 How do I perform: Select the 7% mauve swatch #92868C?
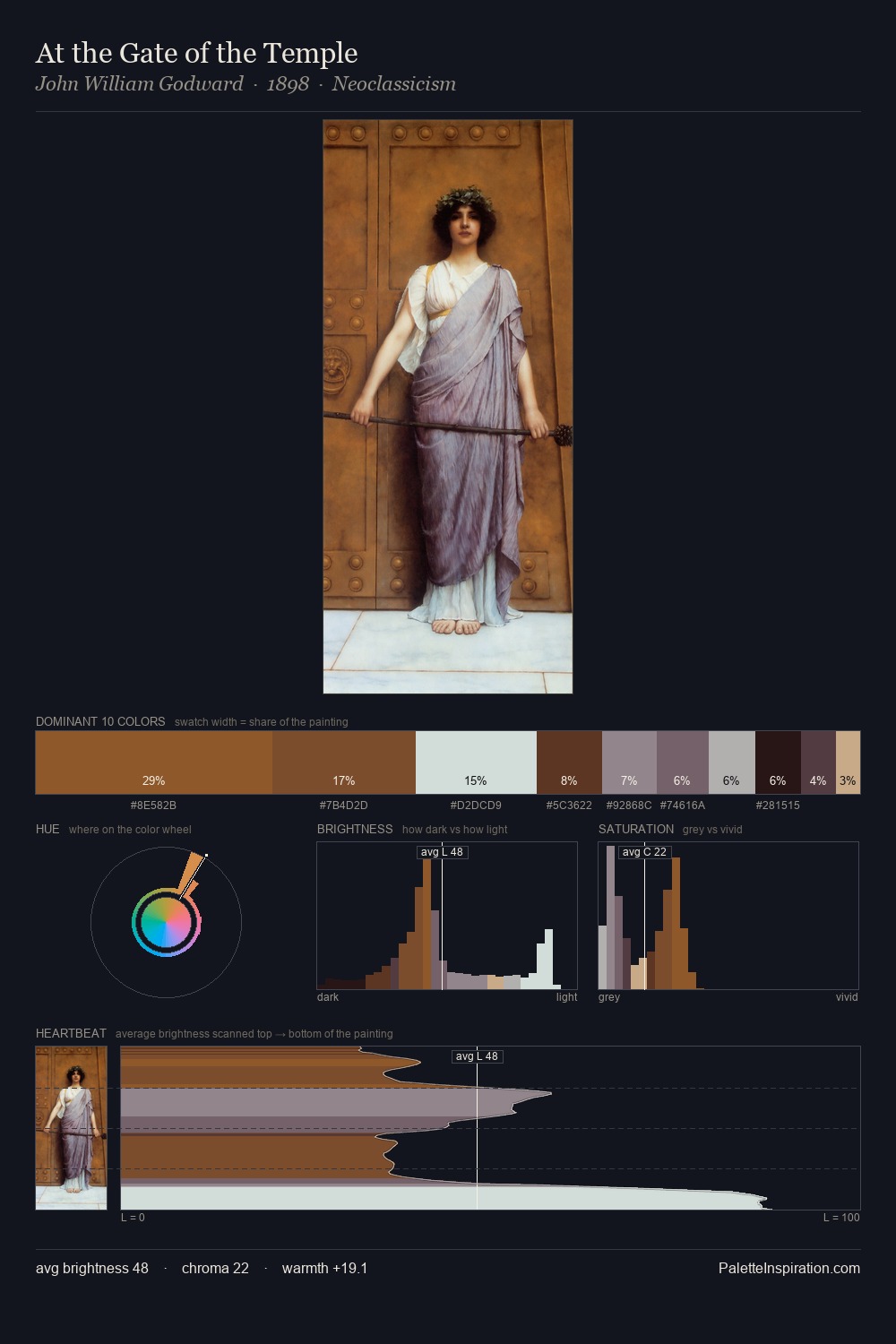coord(629,762)
